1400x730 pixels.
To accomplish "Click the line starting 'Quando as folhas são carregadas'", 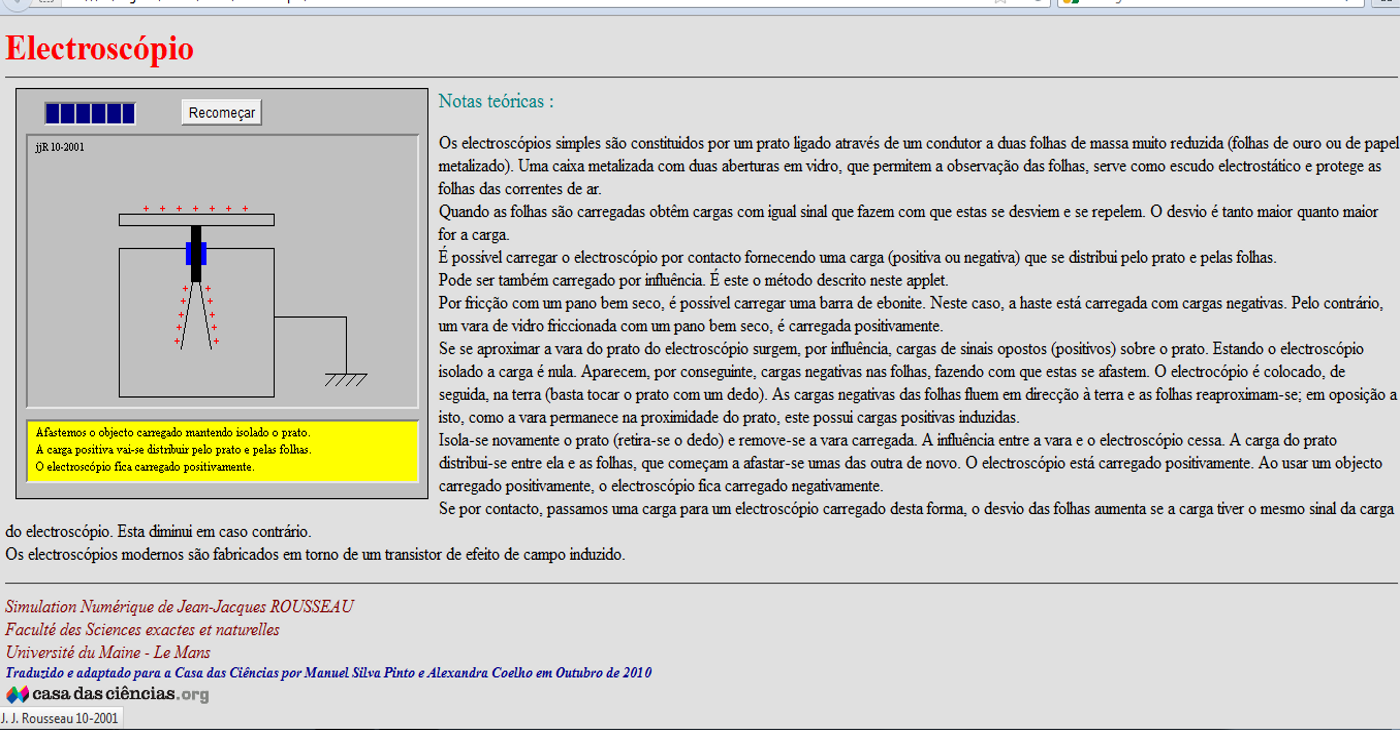I will 909,212.
